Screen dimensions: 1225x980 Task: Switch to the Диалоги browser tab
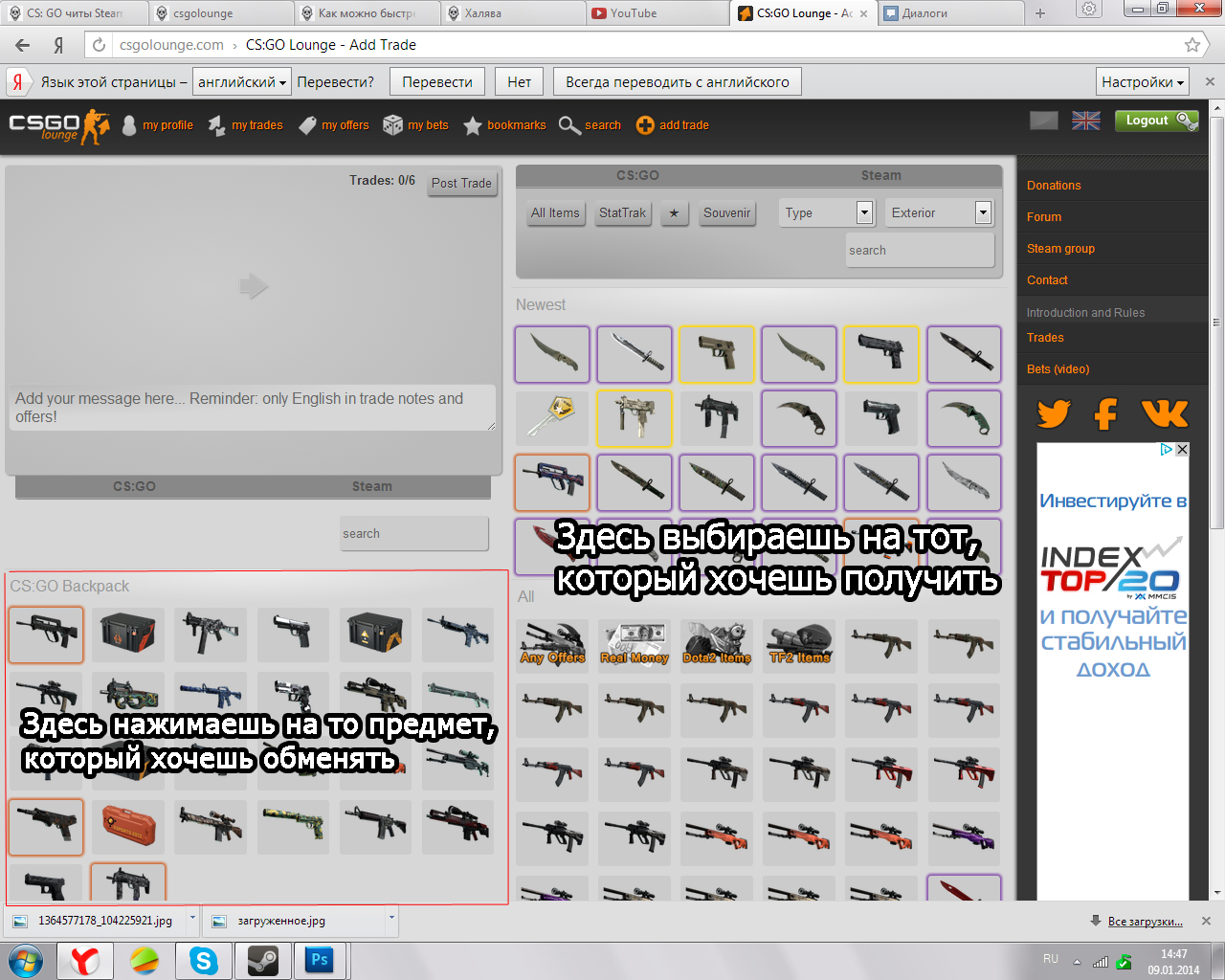pyautogui.click(x=947, y=13)
